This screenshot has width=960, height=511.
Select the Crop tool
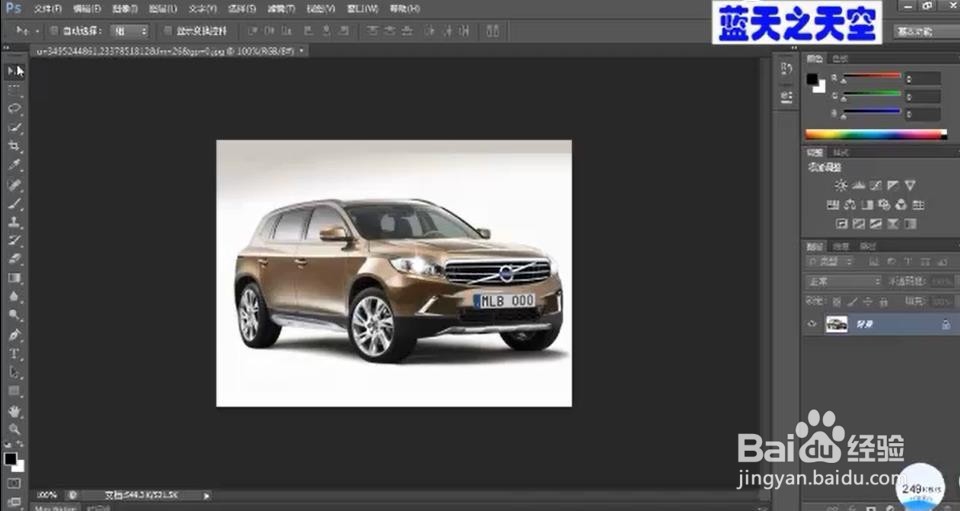click(15, 146)
